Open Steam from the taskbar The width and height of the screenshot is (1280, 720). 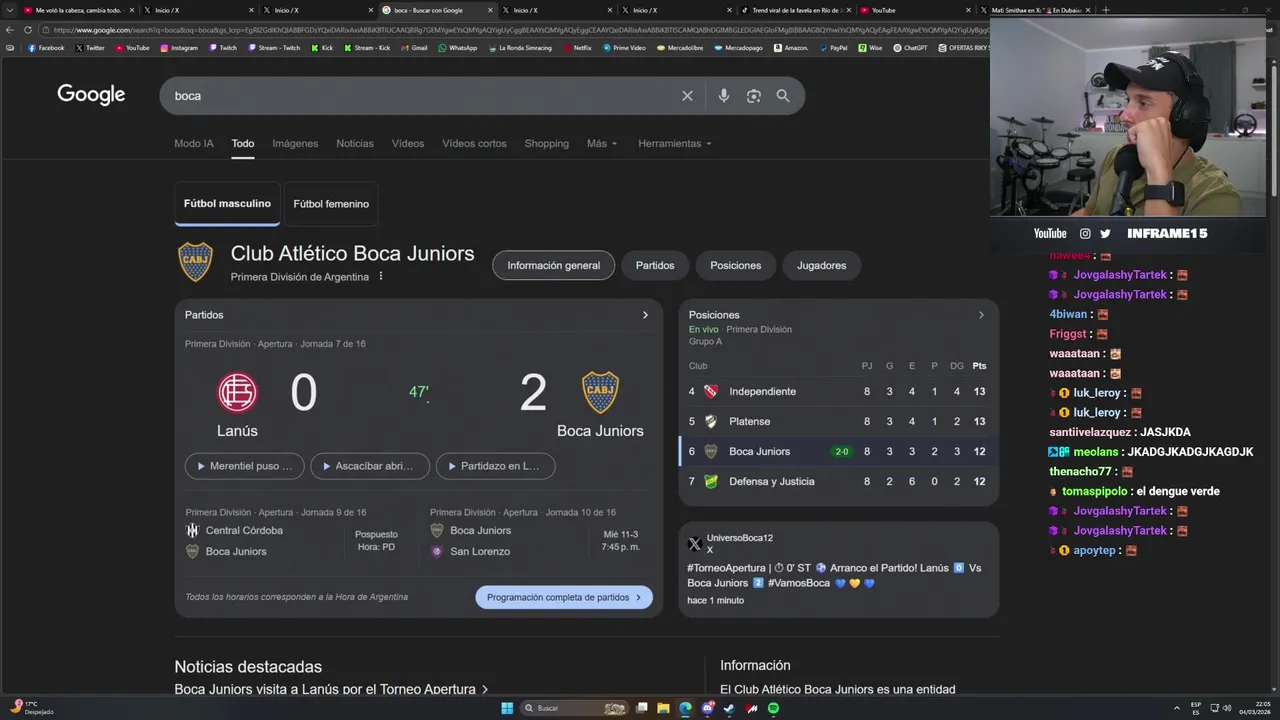(x=729, y=708)
